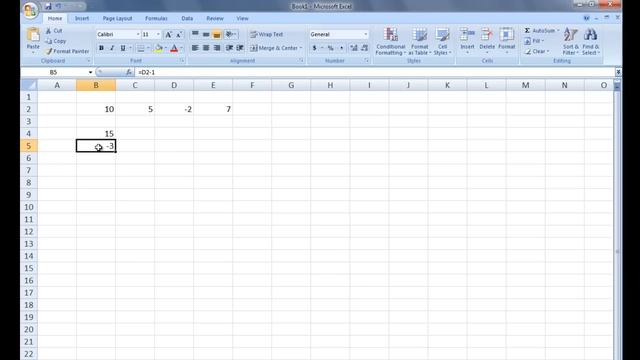
Task: Switch to the Data tab
Action: pos(187,18)
